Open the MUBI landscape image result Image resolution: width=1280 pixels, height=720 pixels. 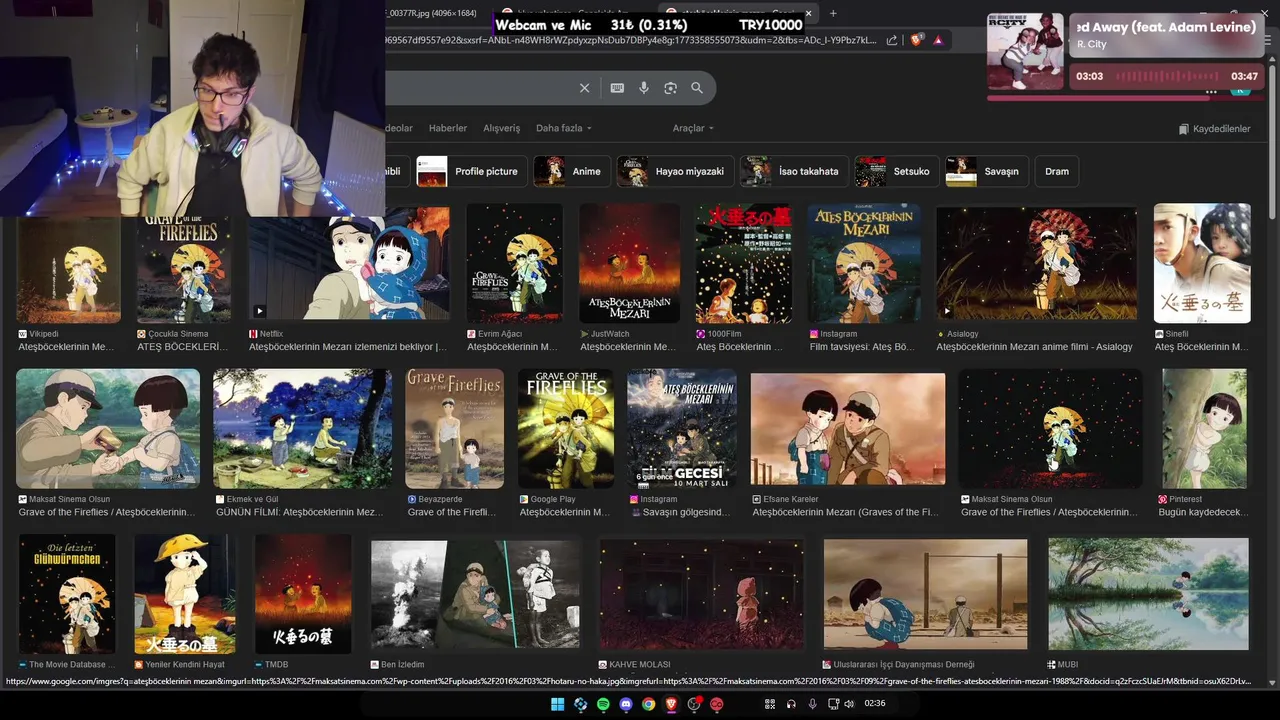1148,594
